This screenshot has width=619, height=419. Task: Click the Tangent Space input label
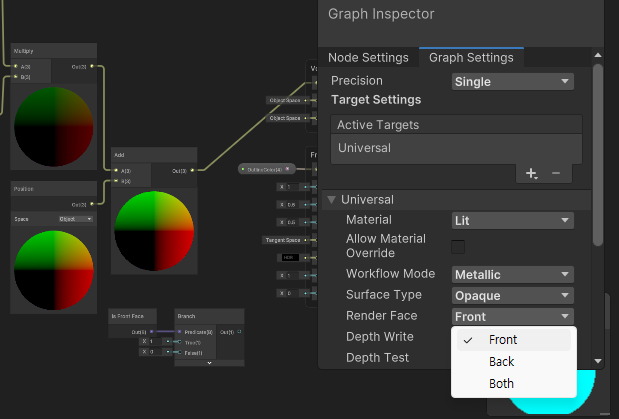tap(283, 240)
